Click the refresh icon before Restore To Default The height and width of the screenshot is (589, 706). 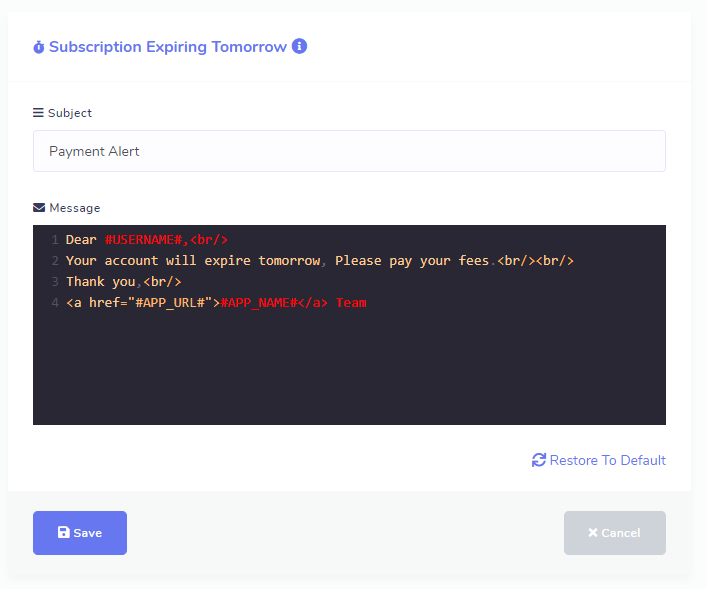point(539,460)
